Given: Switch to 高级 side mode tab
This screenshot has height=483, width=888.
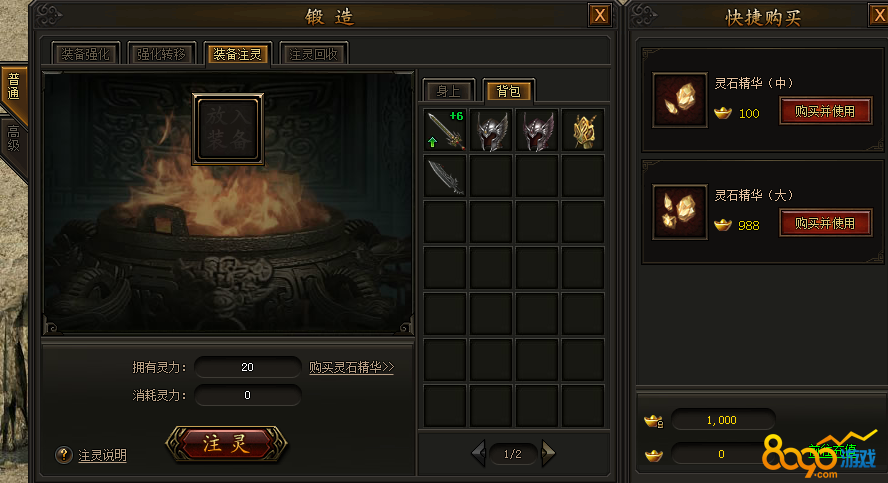Looking at the screenshot, I should pyautogui.click(x=14, y=139).
